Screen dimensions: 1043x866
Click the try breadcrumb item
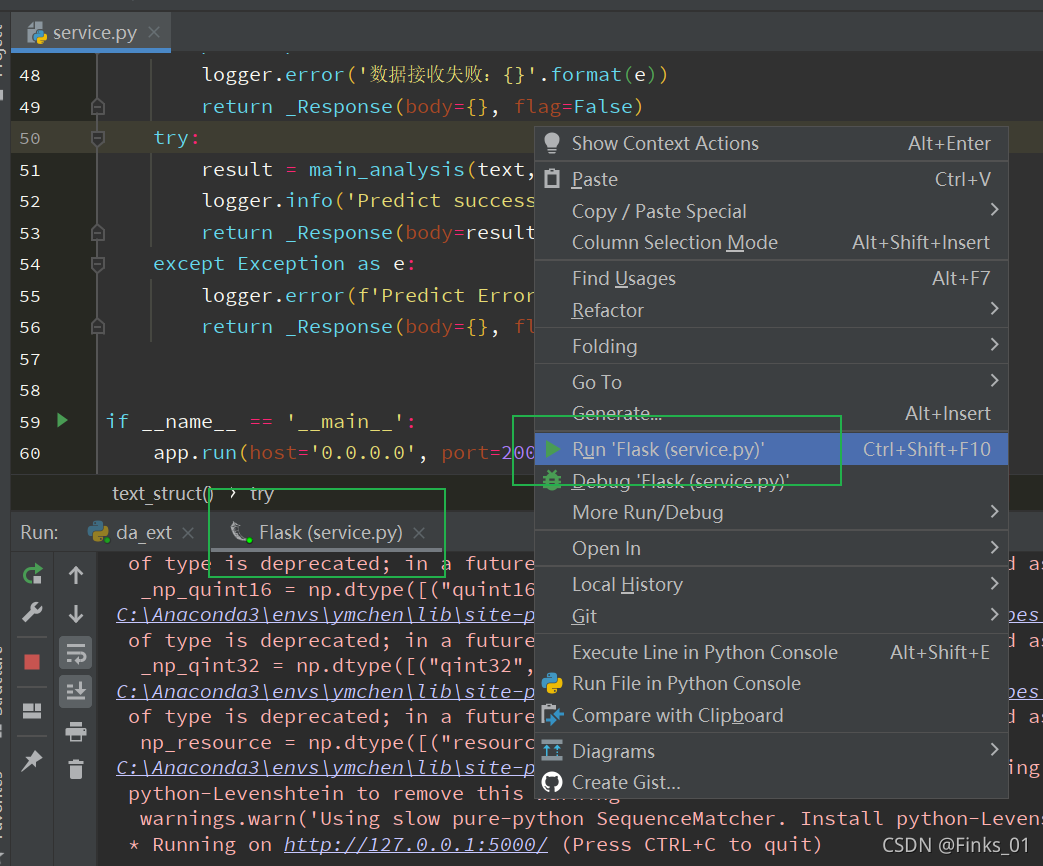tap(262, 494)
